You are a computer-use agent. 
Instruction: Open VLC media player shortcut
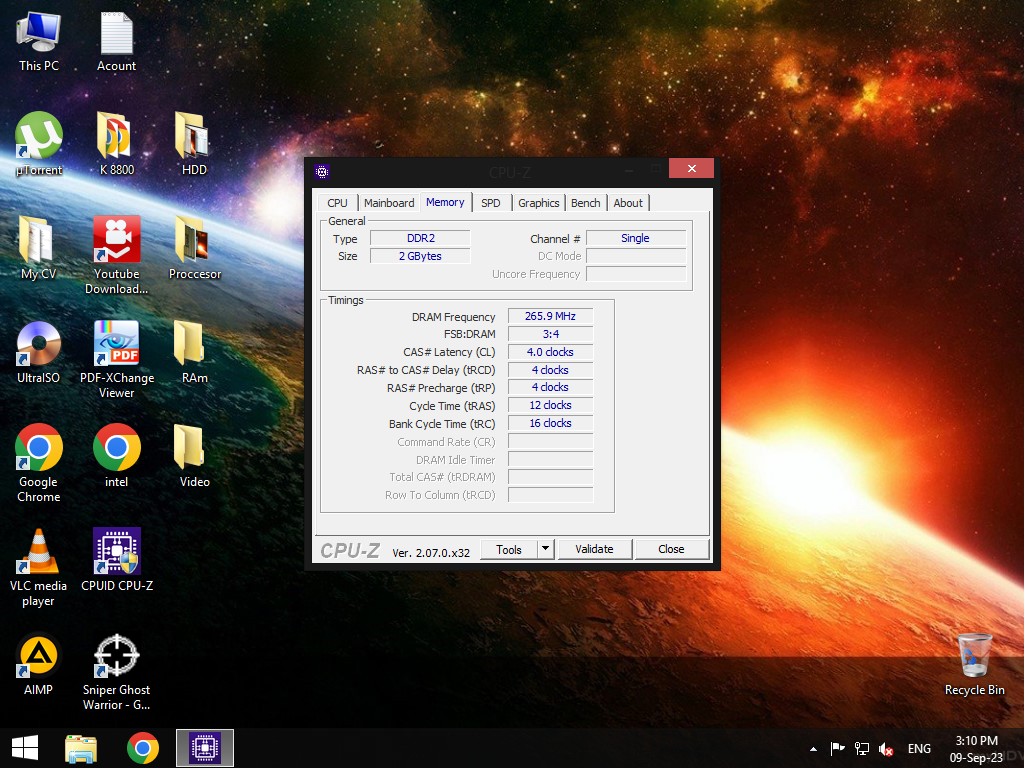coord(39,552)
